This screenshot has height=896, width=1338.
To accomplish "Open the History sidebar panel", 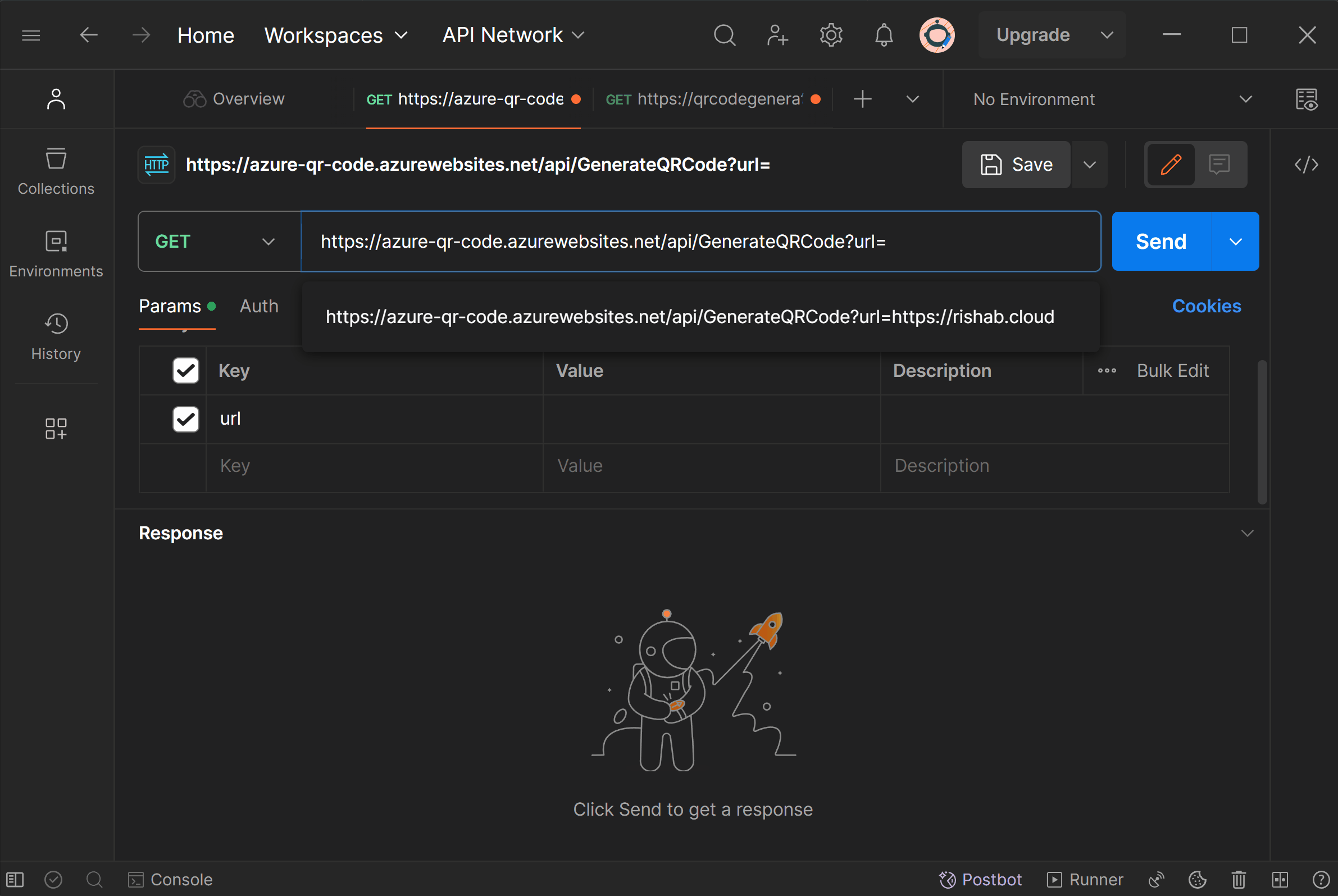I will [56, 336].
